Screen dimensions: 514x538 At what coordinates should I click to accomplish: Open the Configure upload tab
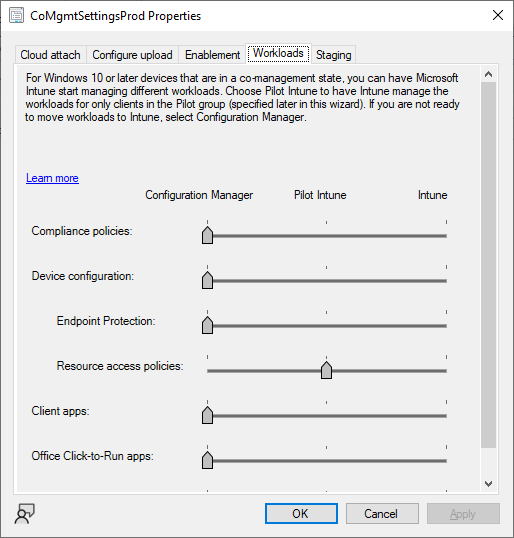[x=132, y=55]
